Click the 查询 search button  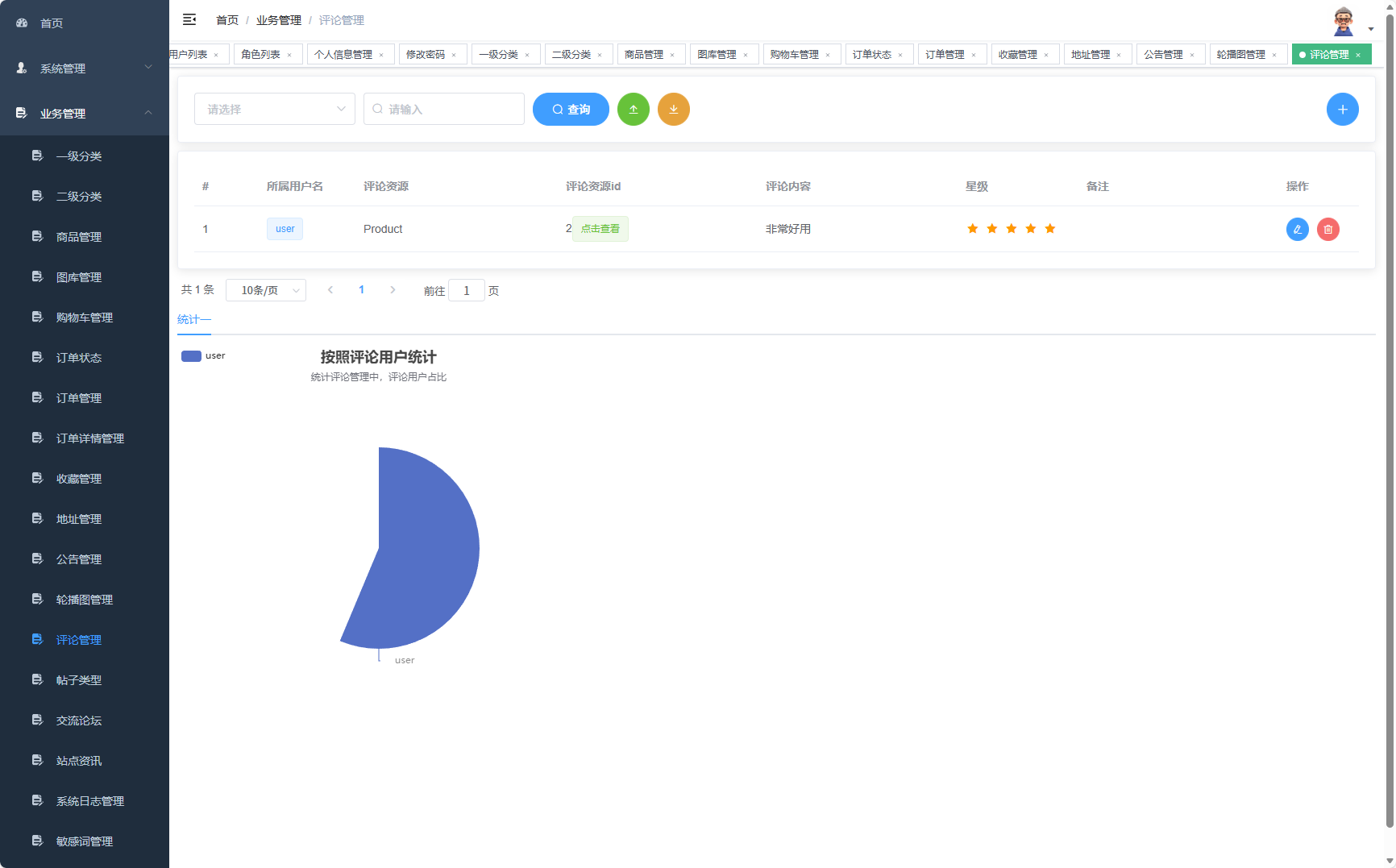click(x=571, y=110)
